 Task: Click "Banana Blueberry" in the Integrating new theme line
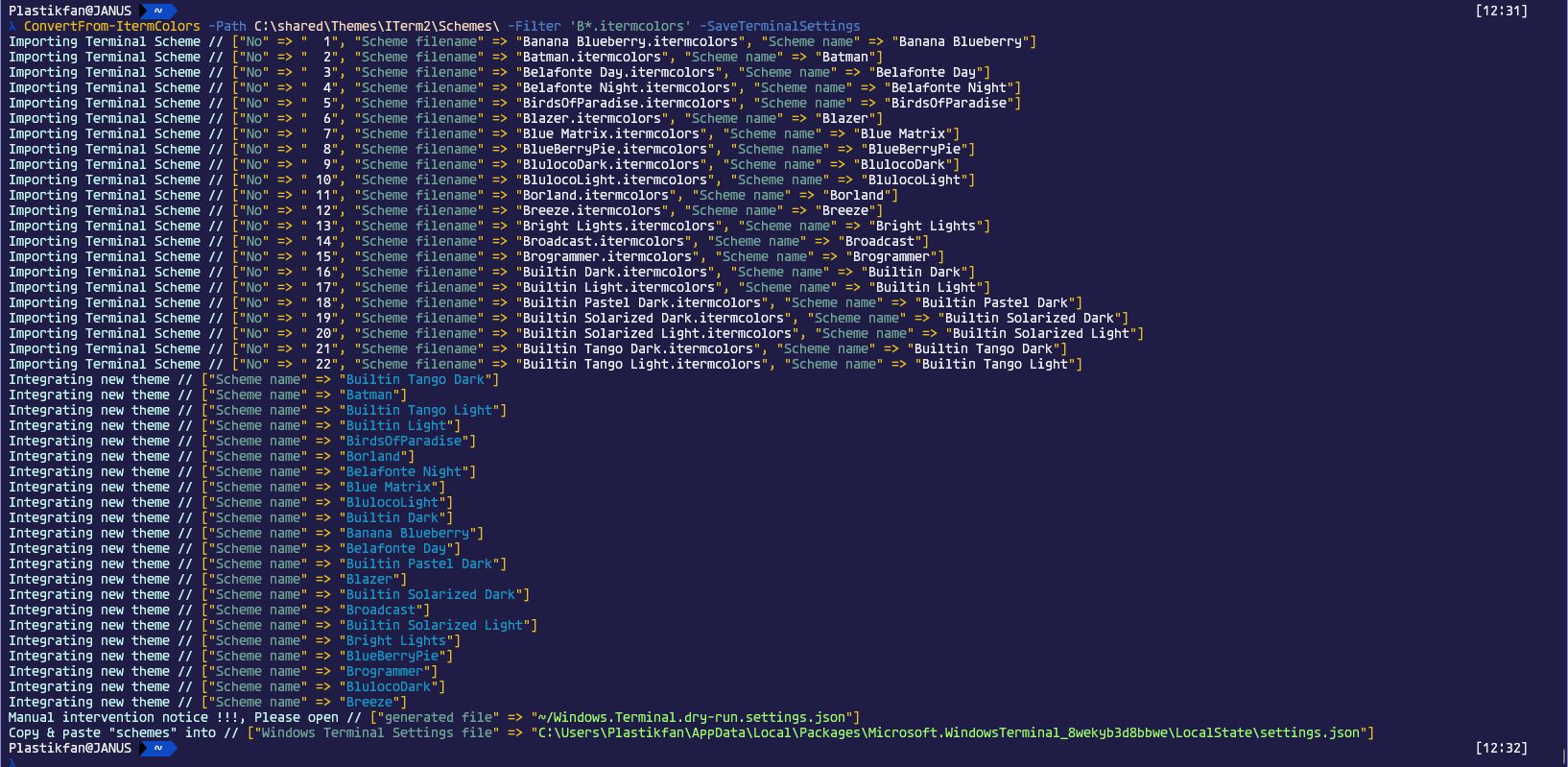[x=408, y=533]
